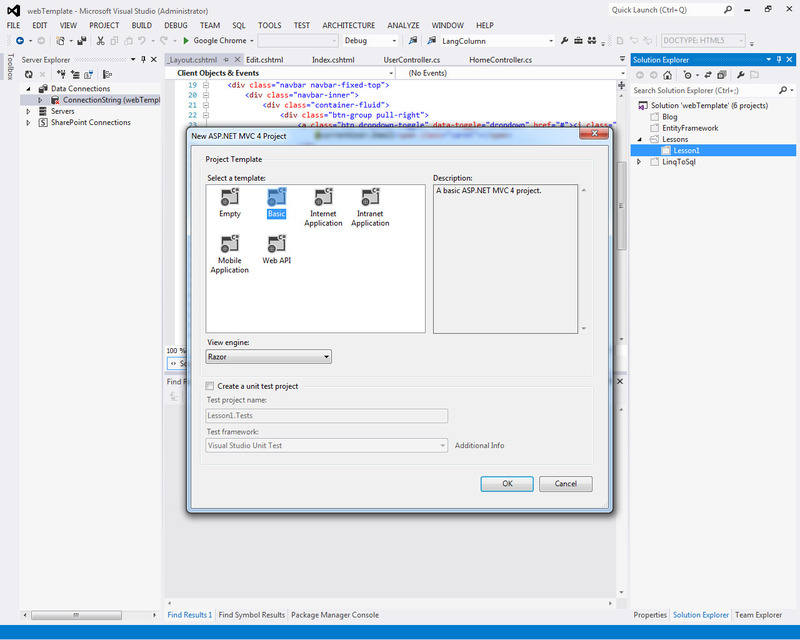The width and height of the screenshot is (800, 640).
Task: Click the Visual Studio logo icon
Action: point(13,10)
